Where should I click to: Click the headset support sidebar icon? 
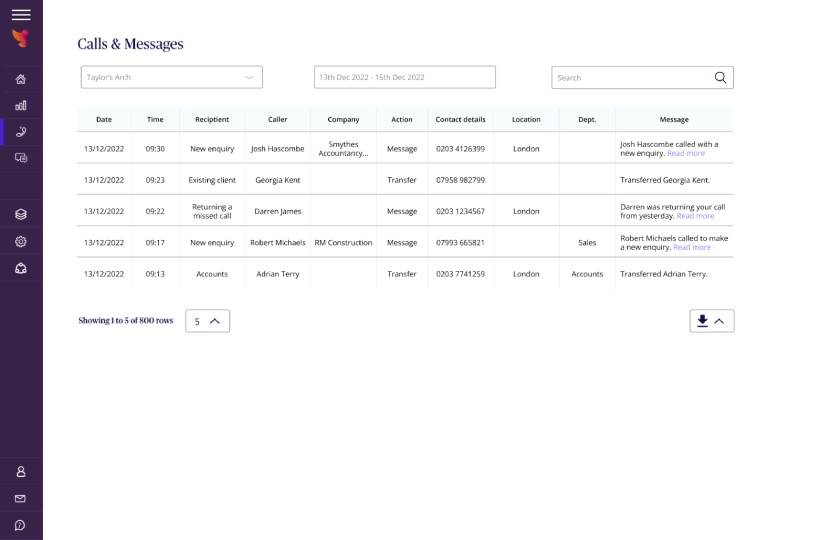click(20, 268)
